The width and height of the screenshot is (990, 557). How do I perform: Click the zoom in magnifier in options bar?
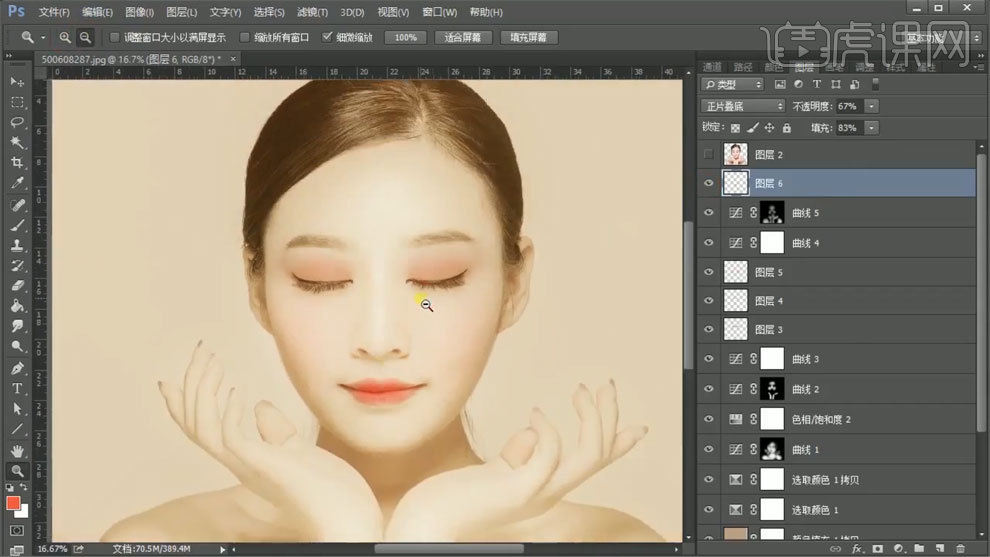[x=65, y=37]
